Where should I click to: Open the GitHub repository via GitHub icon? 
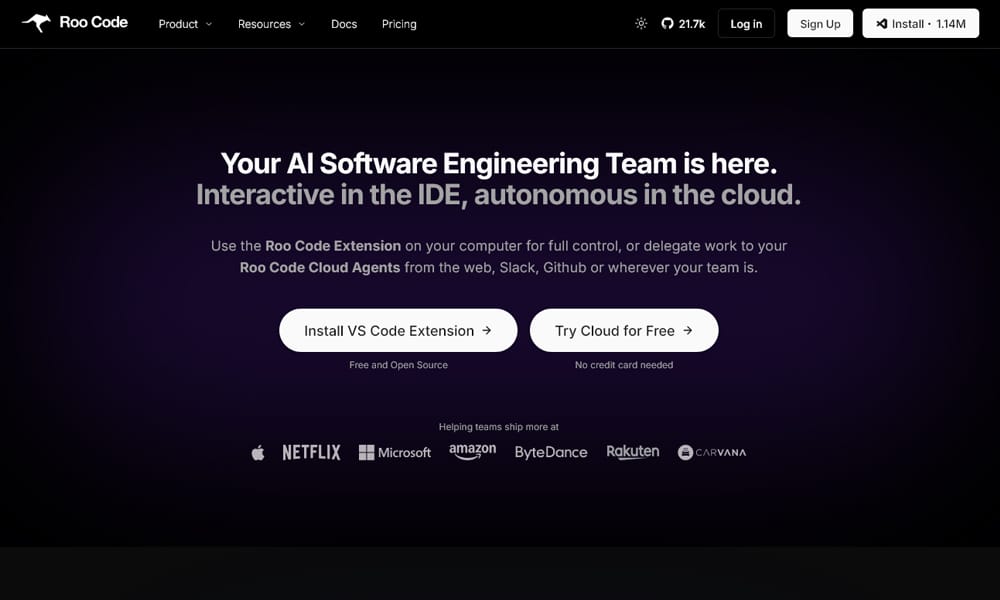[x=667, y=23]
